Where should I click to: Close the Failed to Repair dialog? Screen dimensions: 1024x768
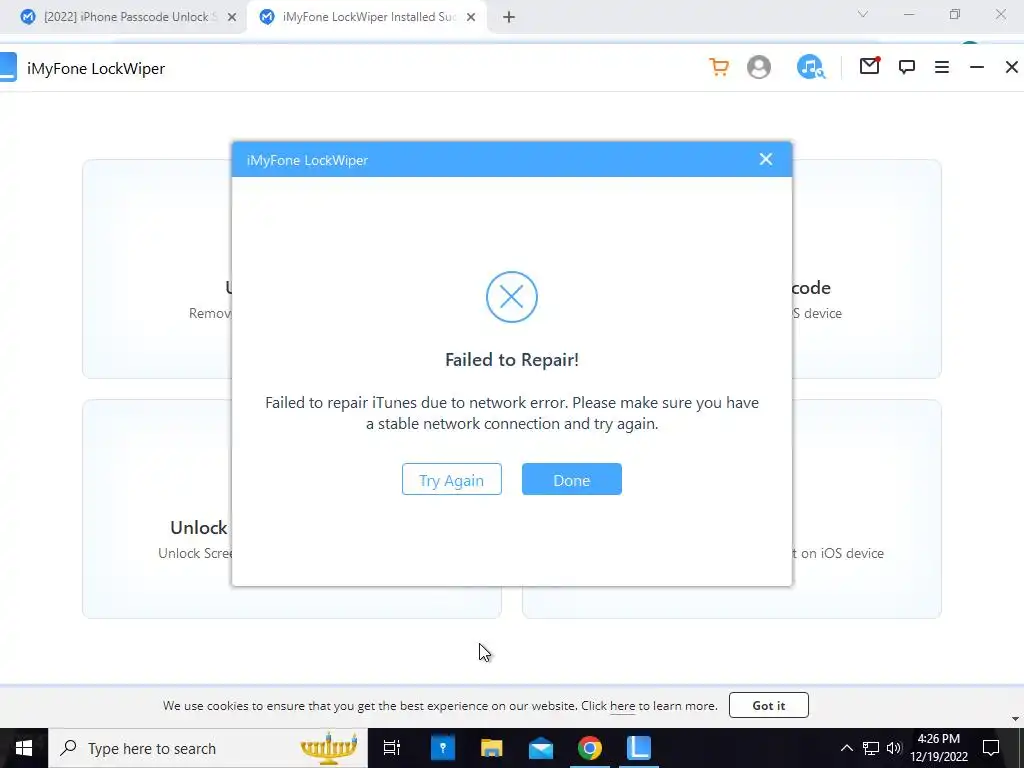765,159
